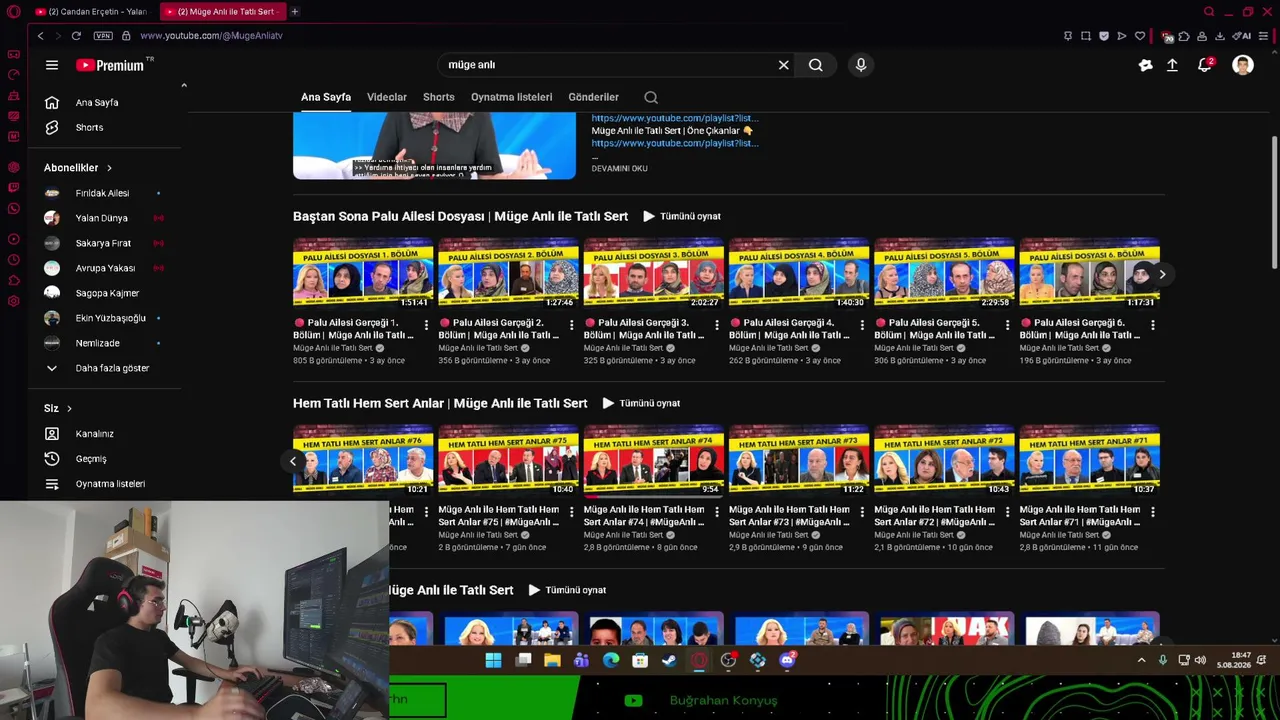The height and width of the screenshot is (720, 1280).
Task: Open Opera GX menu logo
Action: (x=14, y=12)
